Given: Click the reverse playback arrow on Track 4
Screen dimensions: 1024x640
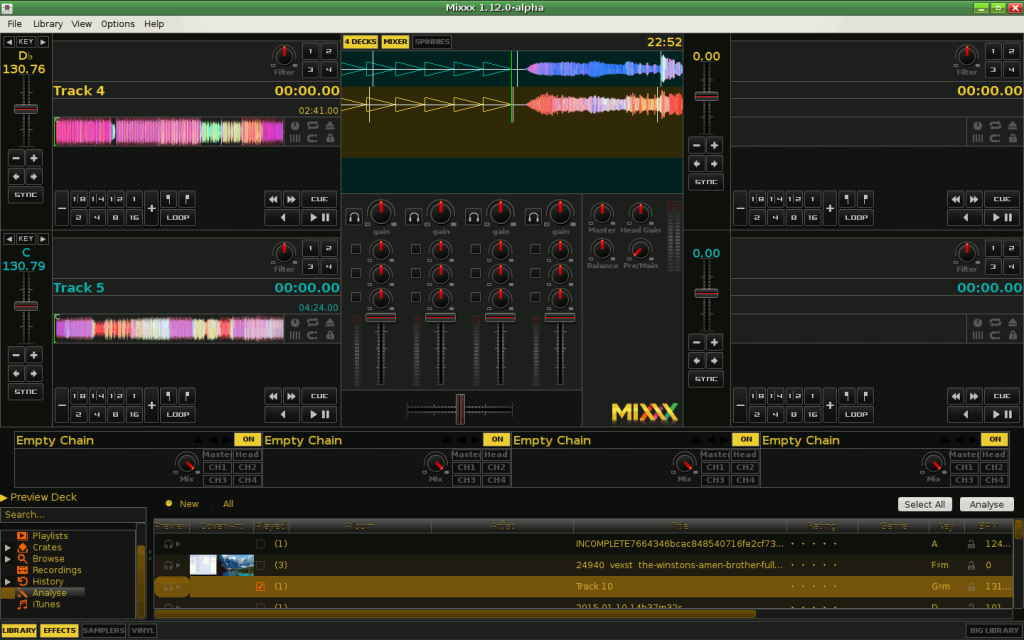Looking at the screenshot, I should (282, 217).
